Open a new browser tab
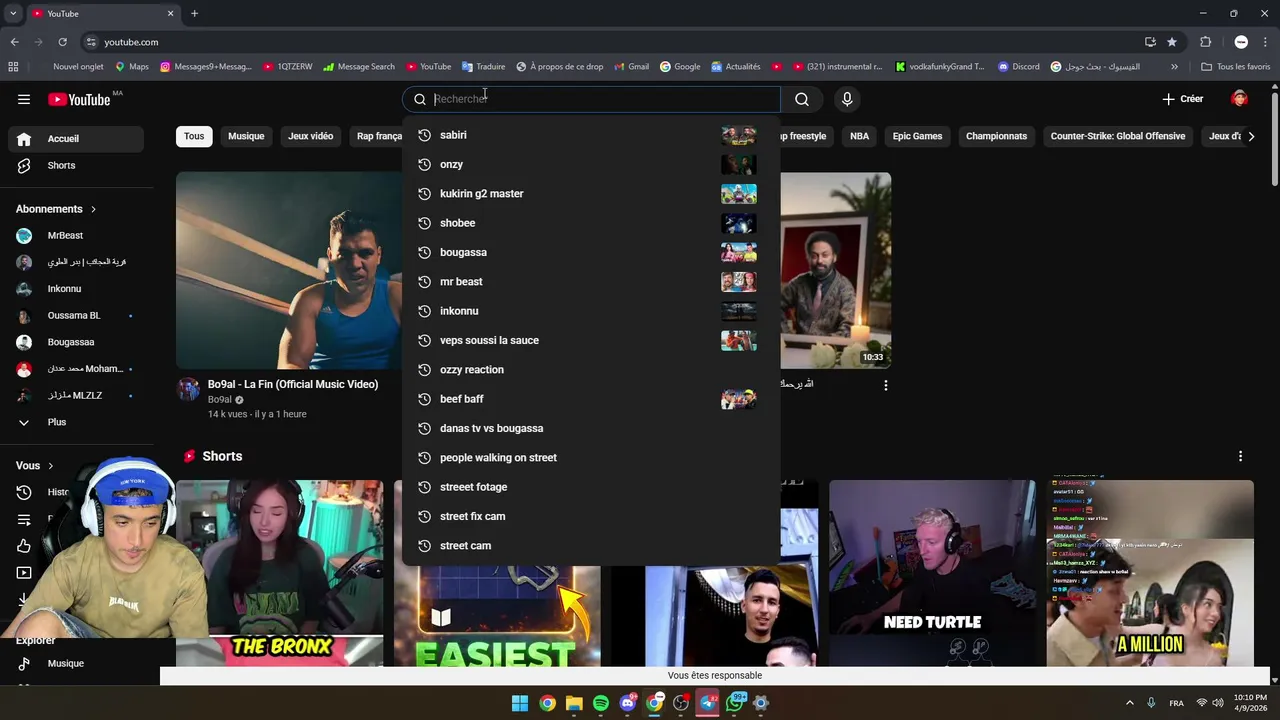Viewport: 1280px width, 720px height. pos(194,13)
